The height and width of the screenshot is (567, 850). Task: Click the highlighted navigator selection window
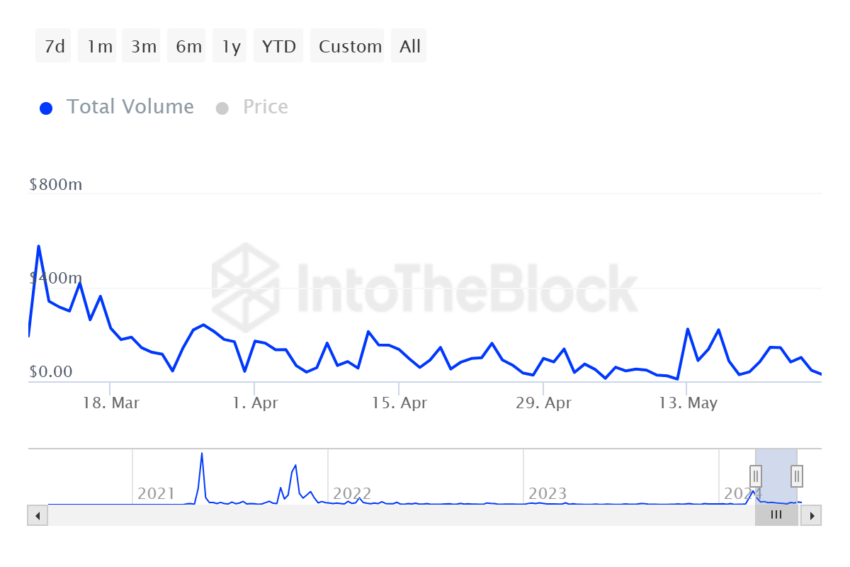tap(776, 476)
